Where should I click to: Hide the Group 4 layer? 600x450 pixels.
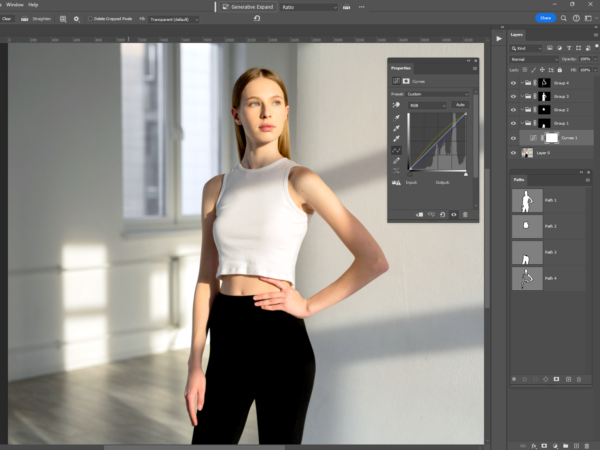click(513, 83)
